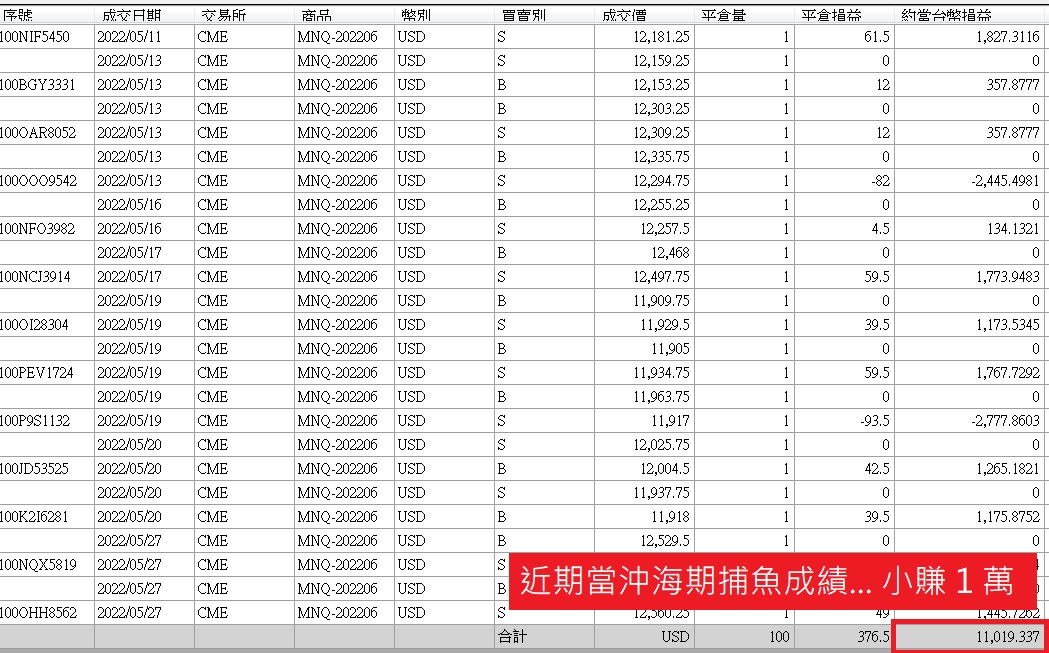Click price 11,934.75
1049x653 pixels.
(x=661, y=373)
